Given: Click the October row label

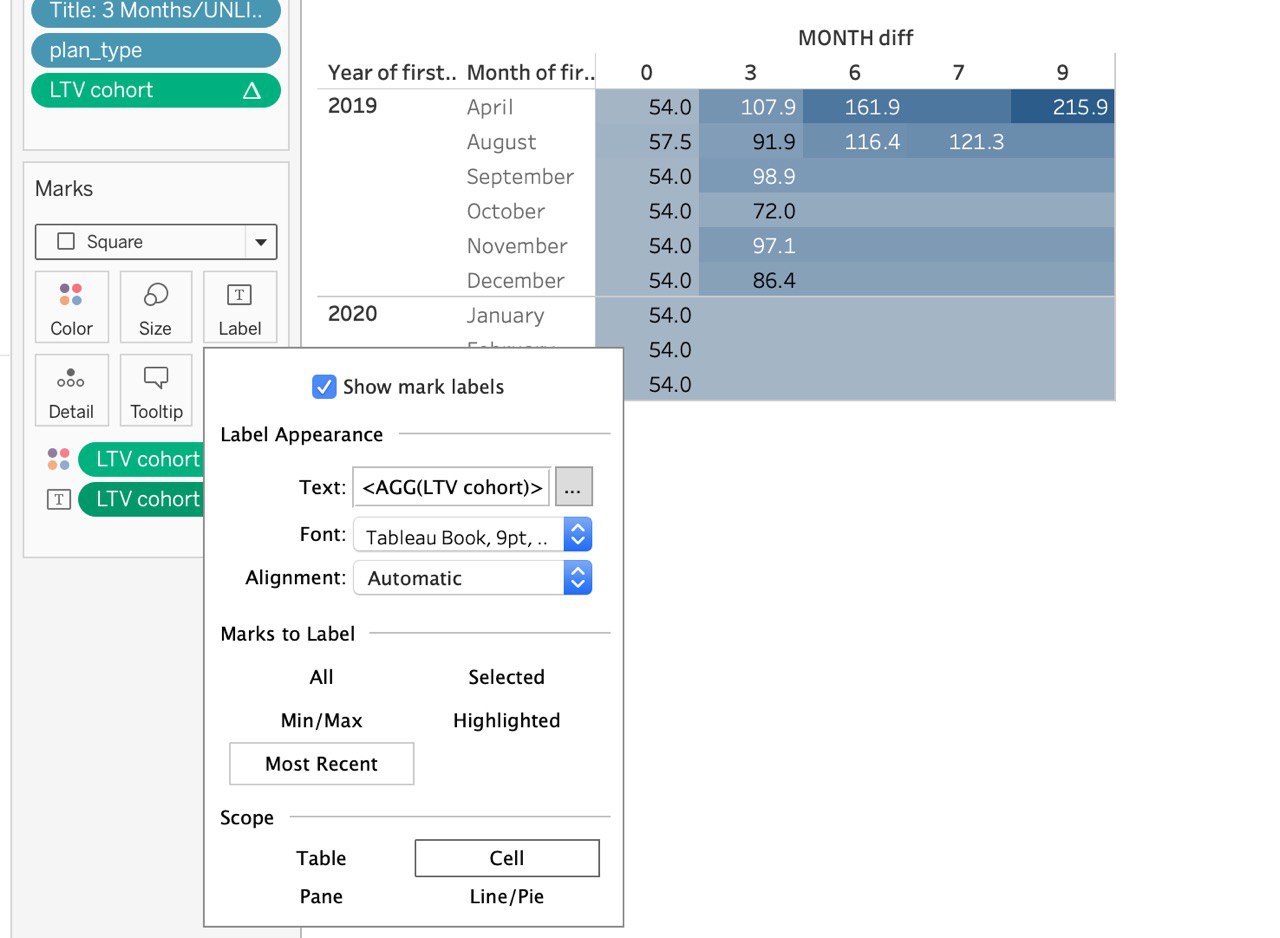Looking at the screenshot, I should point(506,211).
